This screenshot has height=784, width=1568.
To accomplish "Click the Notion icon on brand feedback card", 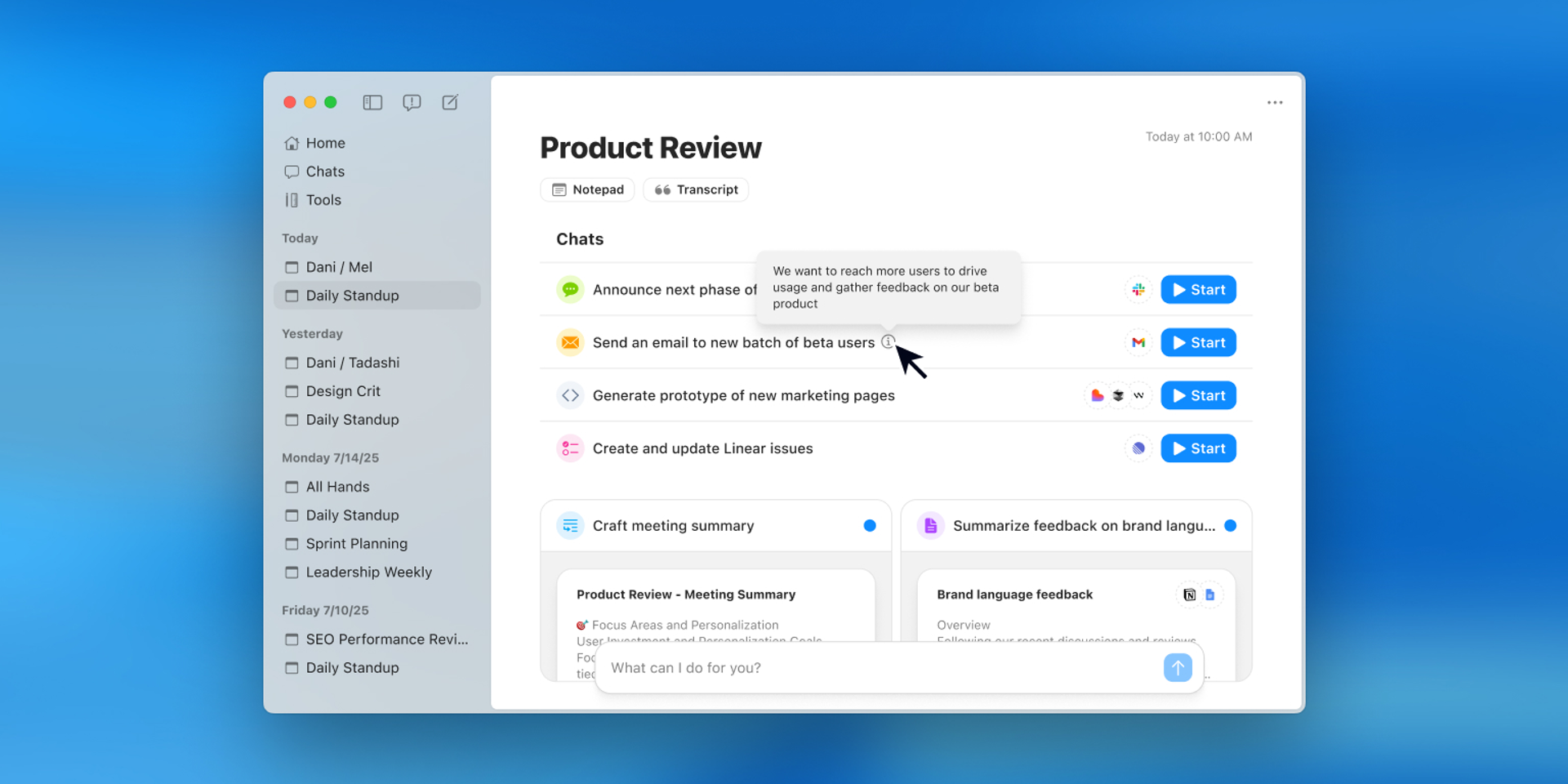I will 1189,595.
